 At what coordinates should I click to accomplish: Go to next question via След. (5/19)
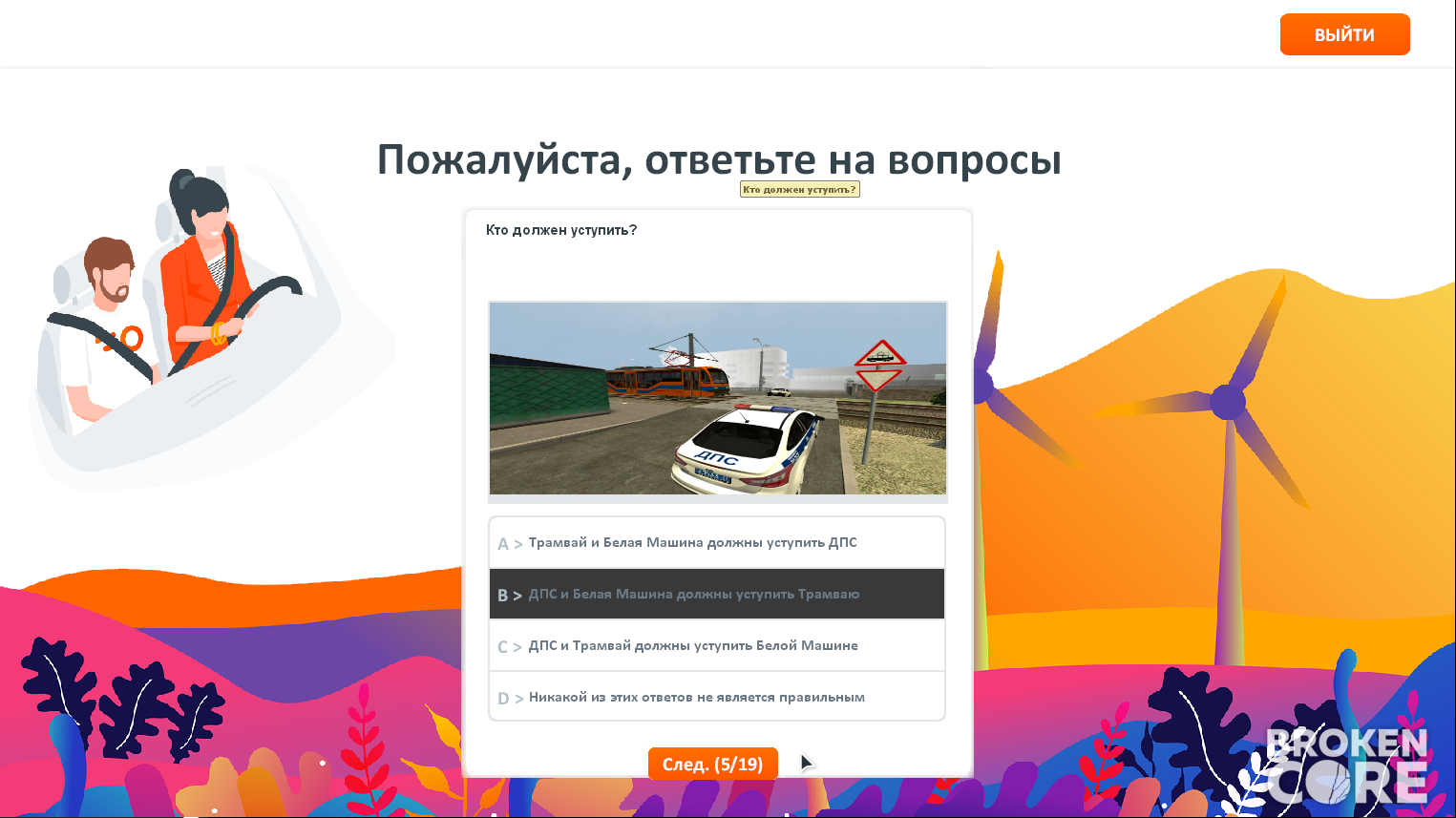[x=713, y=764]
